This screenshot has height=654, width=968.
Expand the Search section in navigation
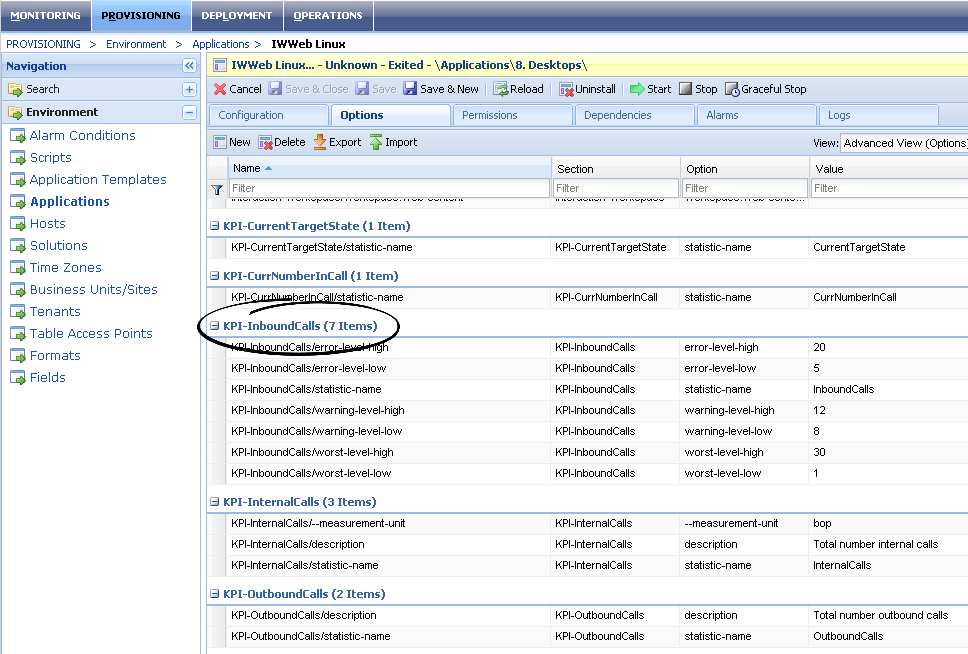pyautogui.click(x=188, y=89)
